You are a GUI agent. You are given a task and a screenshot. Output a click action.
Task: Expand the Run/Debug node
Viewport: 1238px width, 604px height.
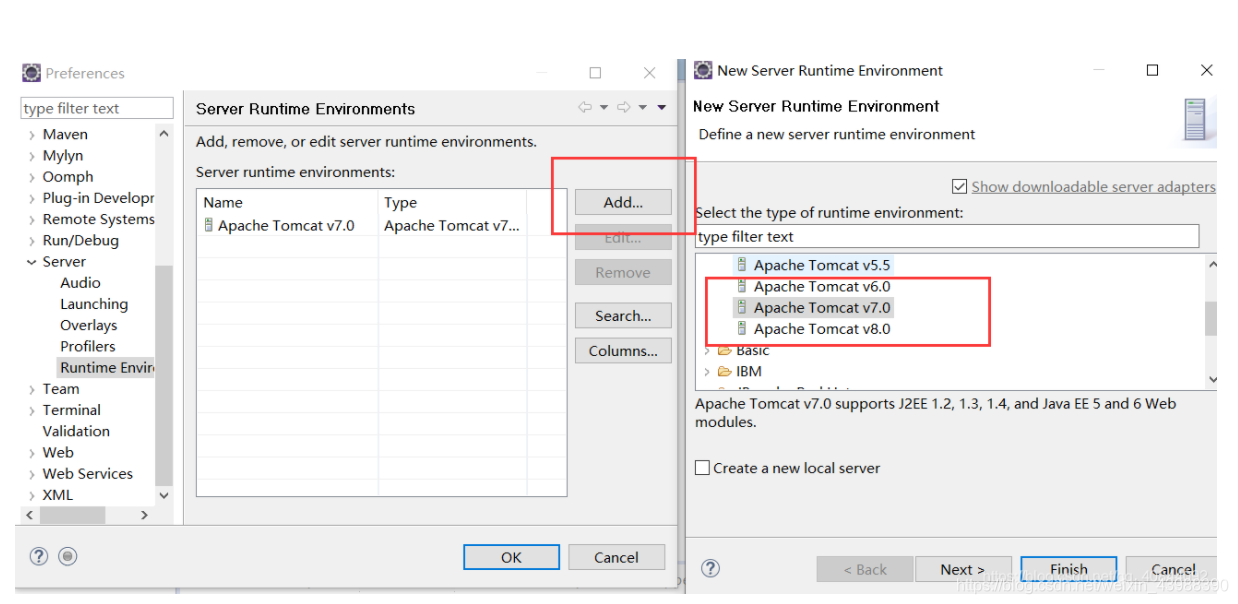pos(31,241)
